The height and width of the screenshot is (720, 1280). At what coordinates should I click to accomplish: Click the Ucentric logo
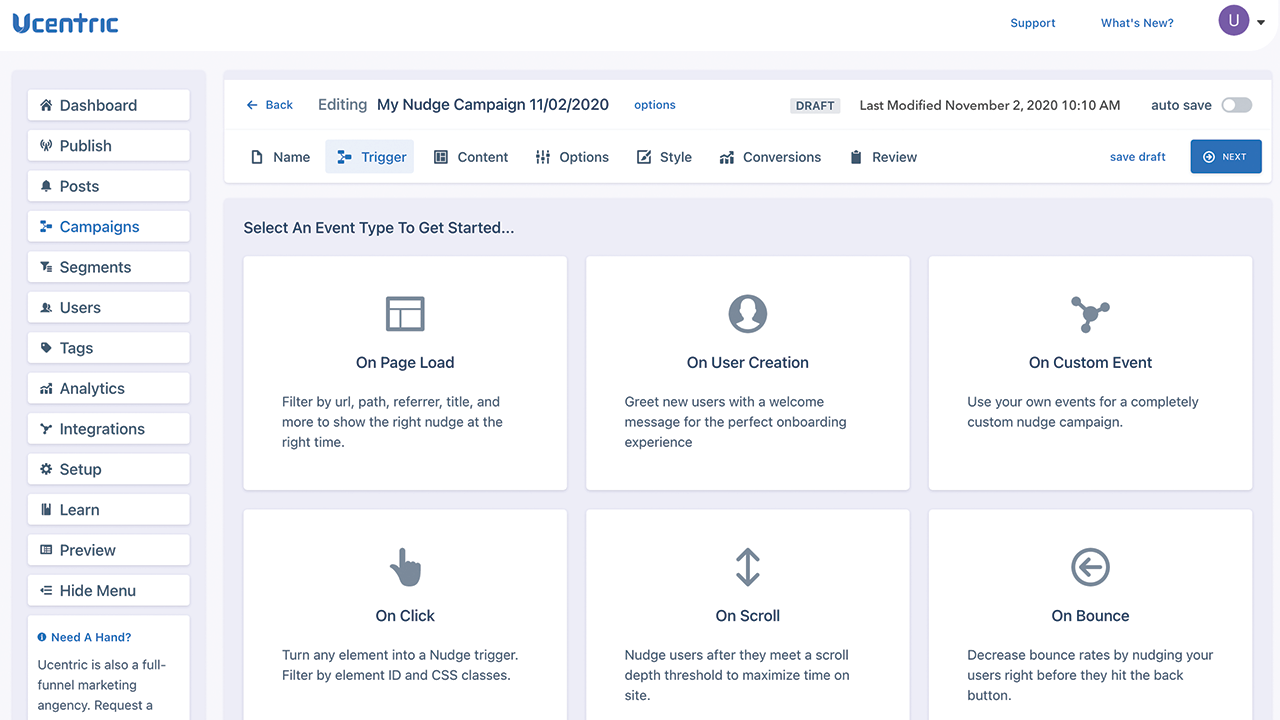click(x=66, y=23)
